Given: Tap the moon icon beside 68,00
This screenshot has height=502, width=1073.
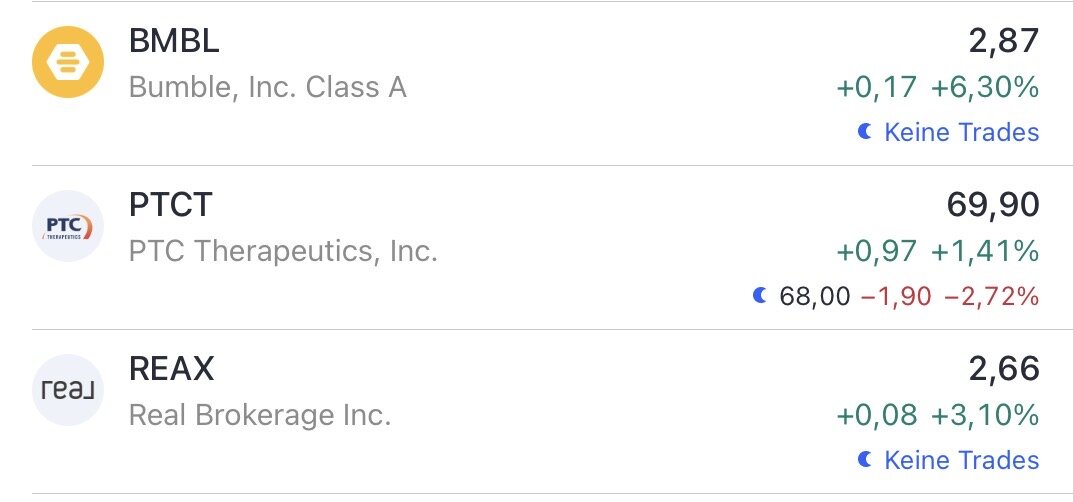Looking at the screenshot, I should (760, 295).
